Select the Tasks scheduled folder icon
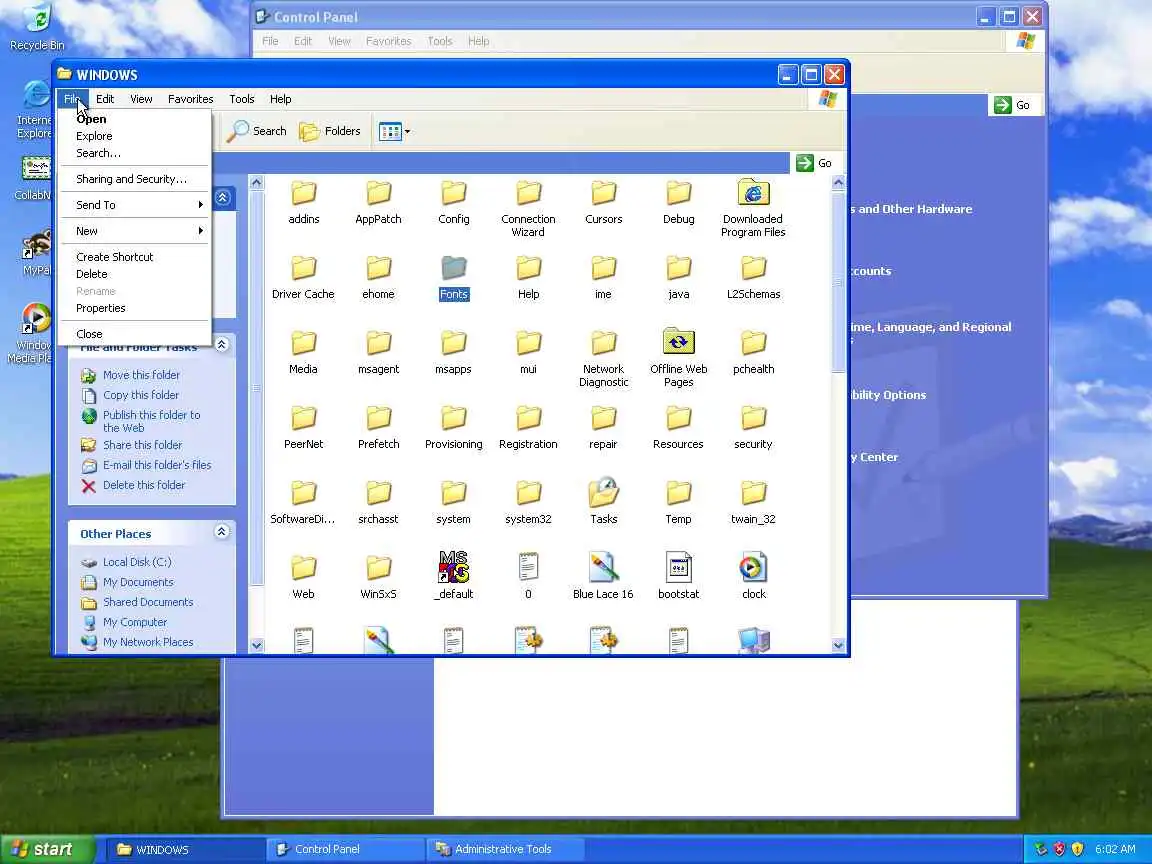Viewport: 1152px width, 864px height. [603, 492]
